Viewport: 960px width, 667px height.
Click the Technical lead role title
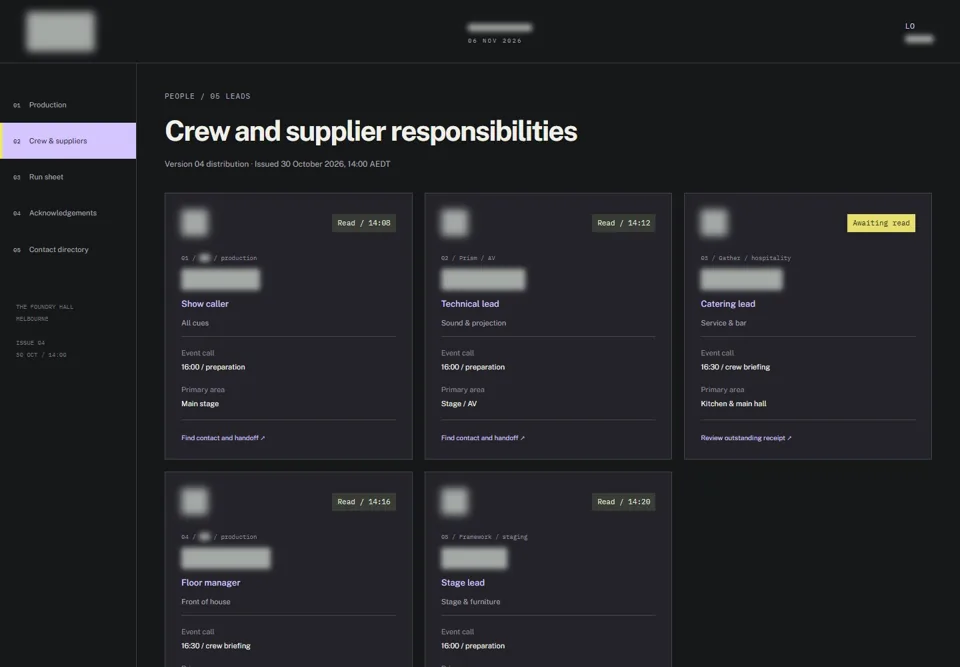470,304
